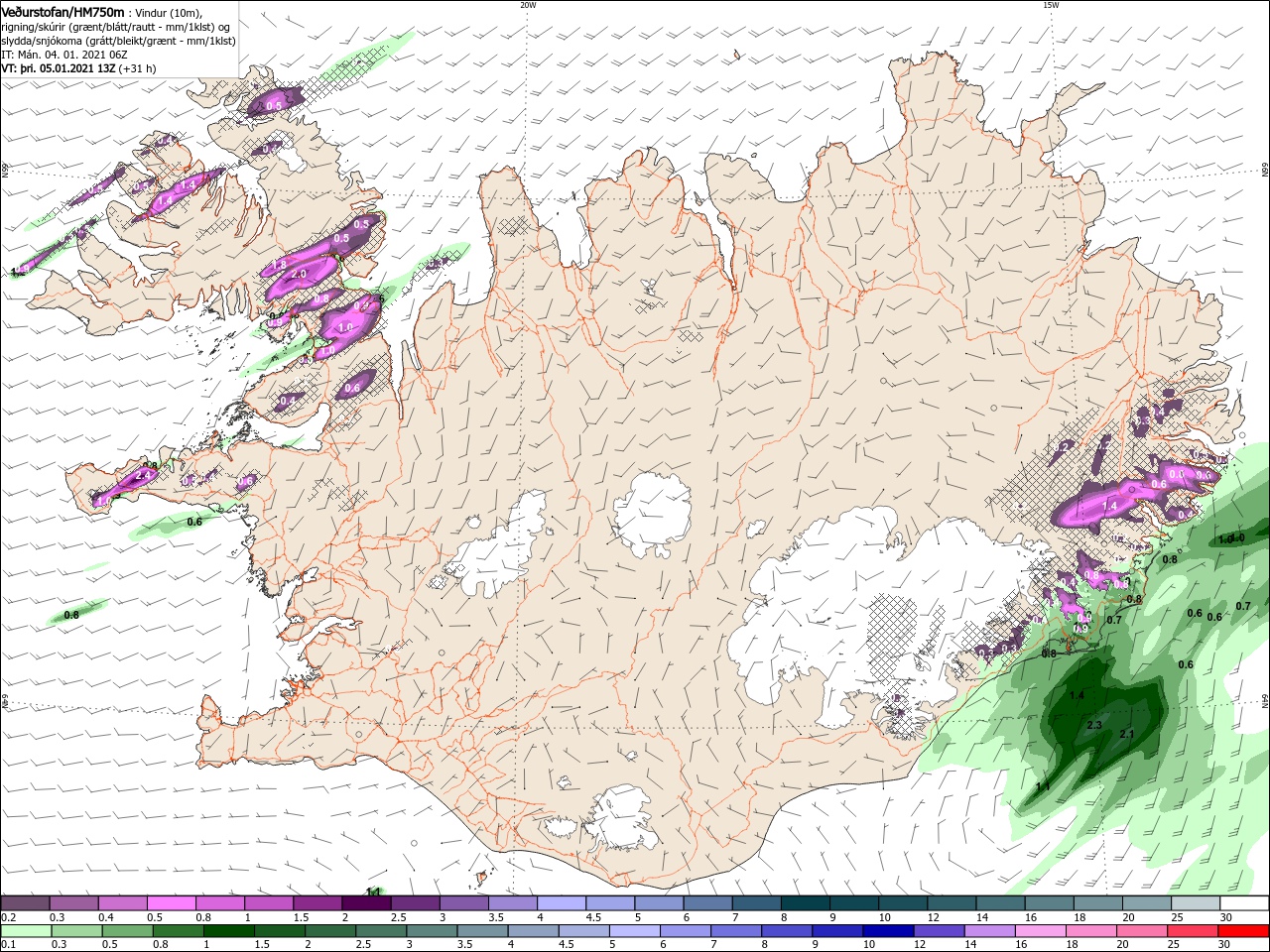The height and width of the screenshot is (952, 1270).
Task: Click the bright red swatch ending the lower row
Action: coord(1244,931)
